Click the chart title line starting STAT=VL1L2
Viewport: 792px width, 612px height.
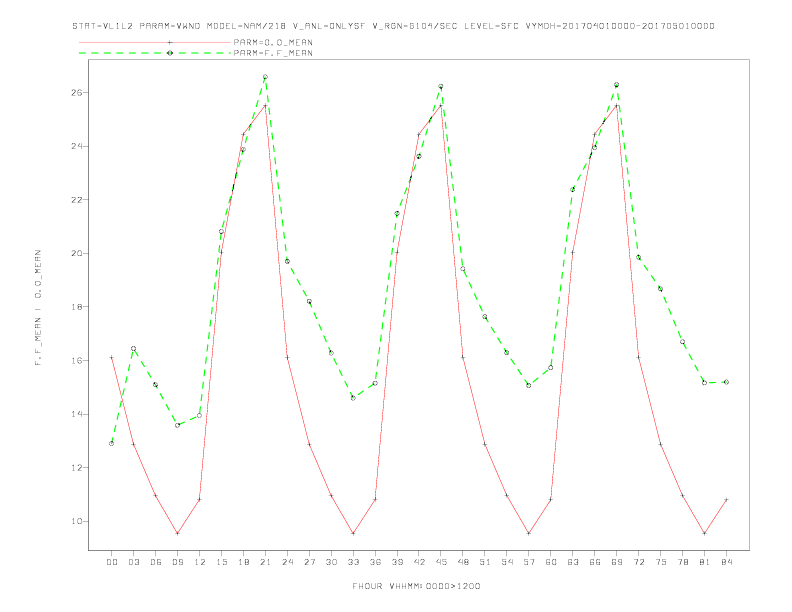tap(393, 26)
